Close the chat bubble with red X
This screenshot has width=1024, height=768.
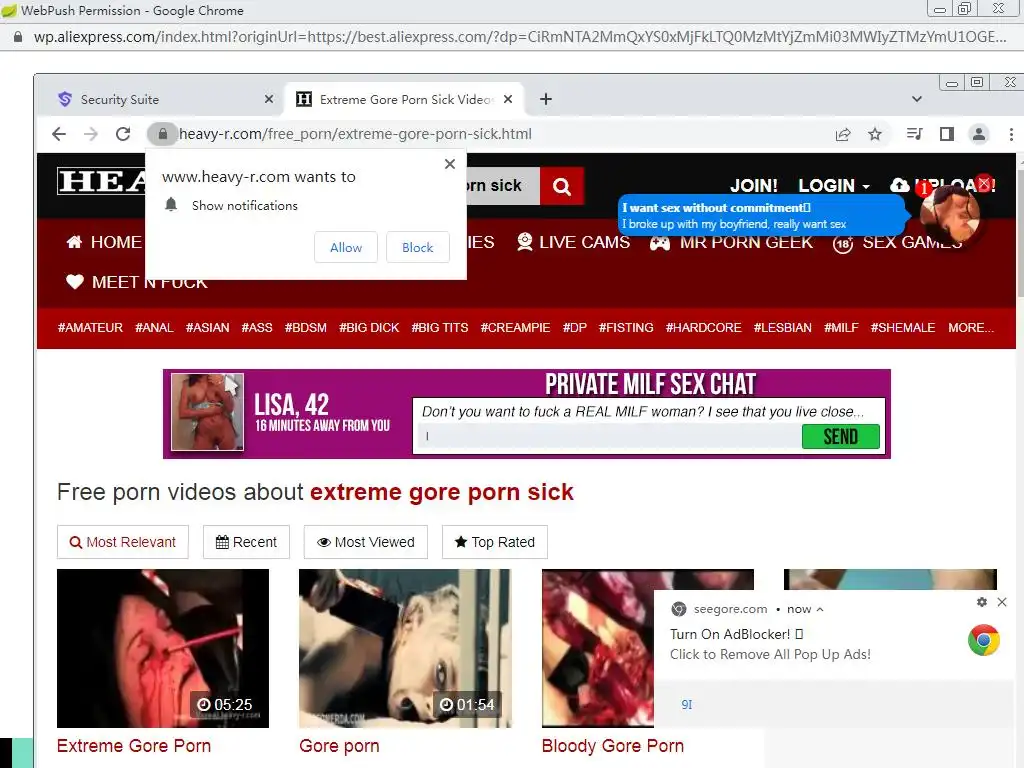coord(985,184)
